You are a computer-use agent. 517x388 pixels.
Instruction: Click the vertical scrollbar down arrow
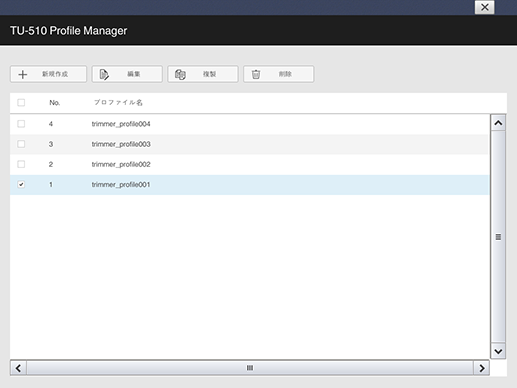pyautogui.click(x=498, y=351)
